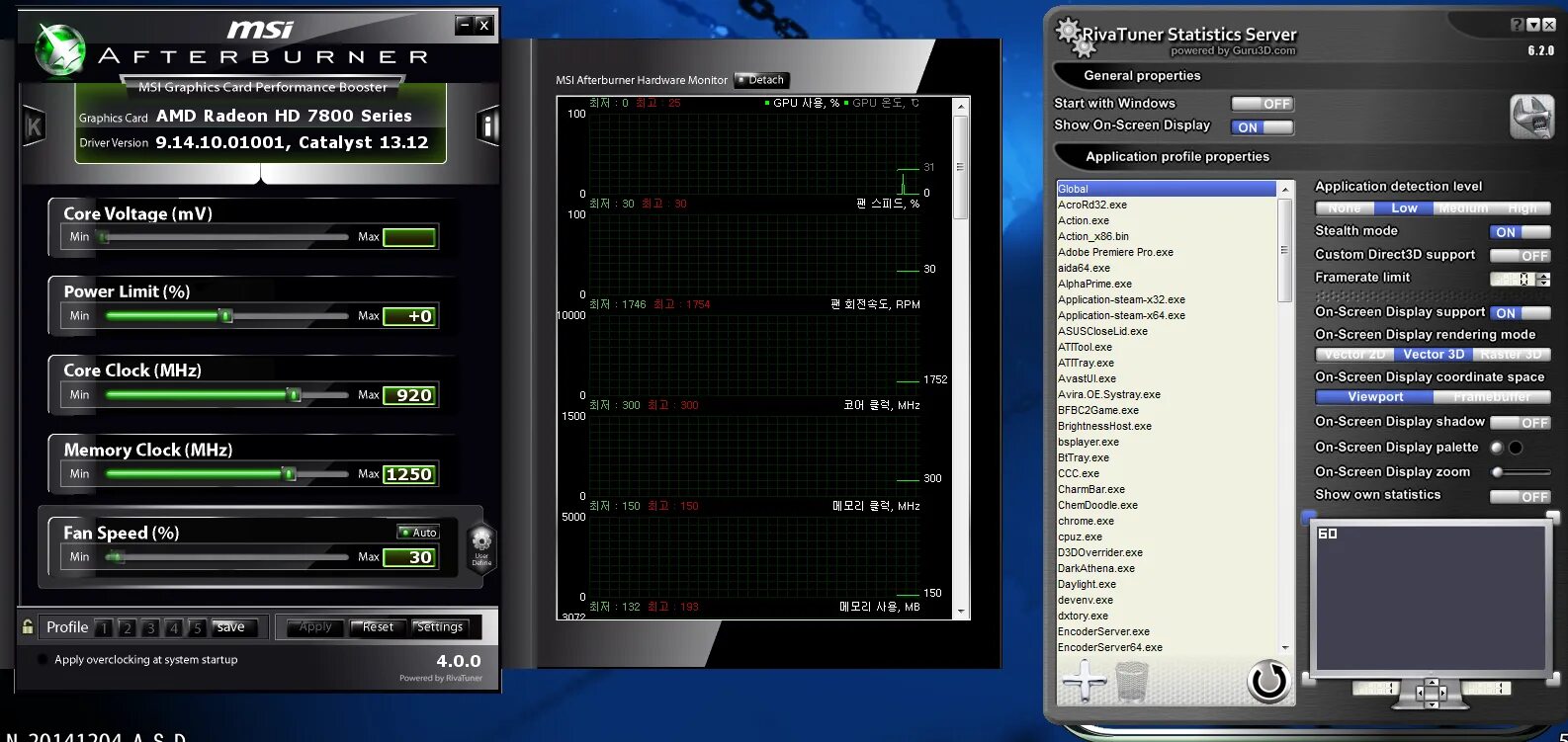Image resolution: width=1568 pixels, height=742 pixels.
Task: Choose Vector 3D rendering mode
Action: pos(1434,355)
